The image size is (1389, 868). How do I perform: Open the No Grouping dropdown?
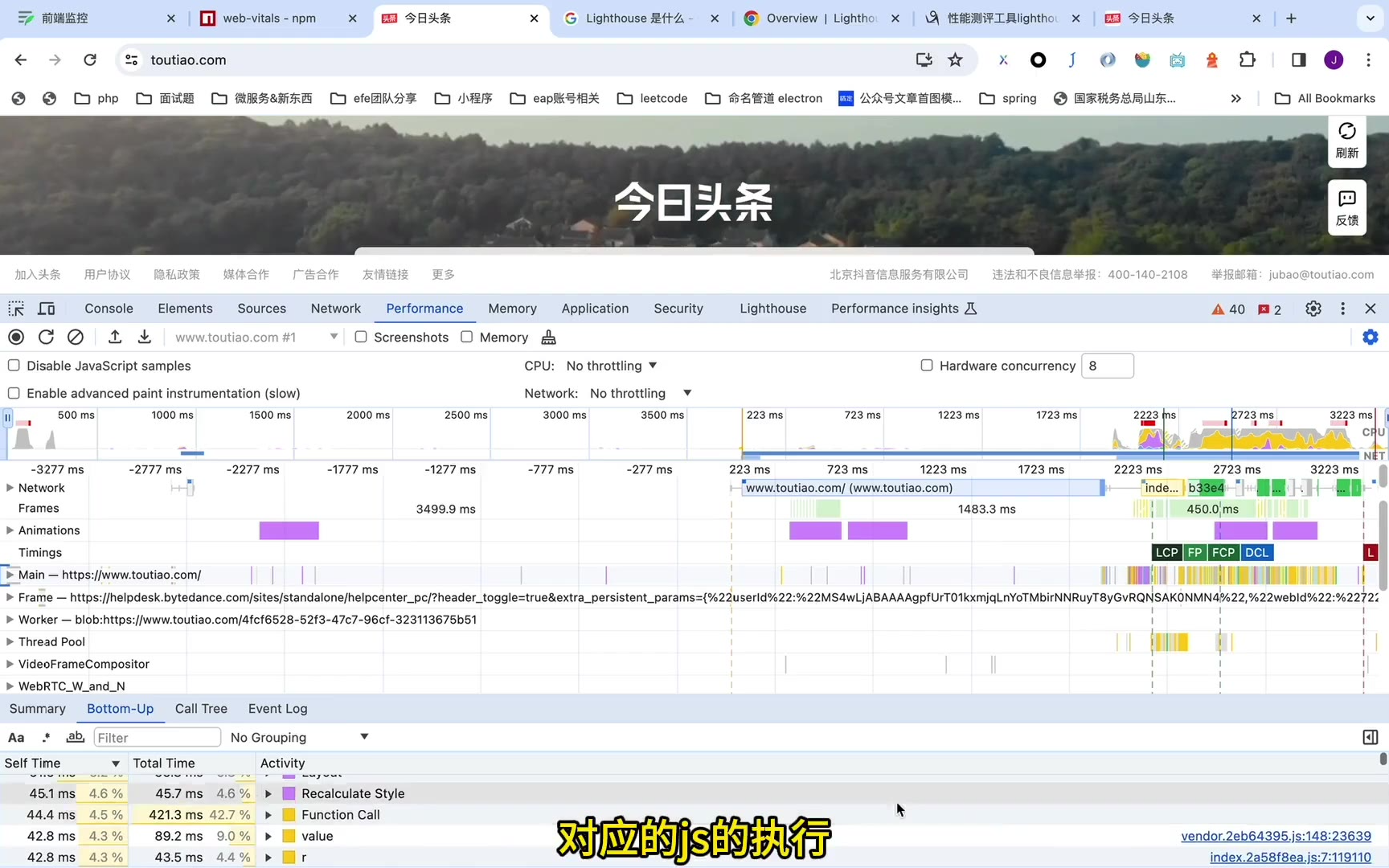coord(299,738)
